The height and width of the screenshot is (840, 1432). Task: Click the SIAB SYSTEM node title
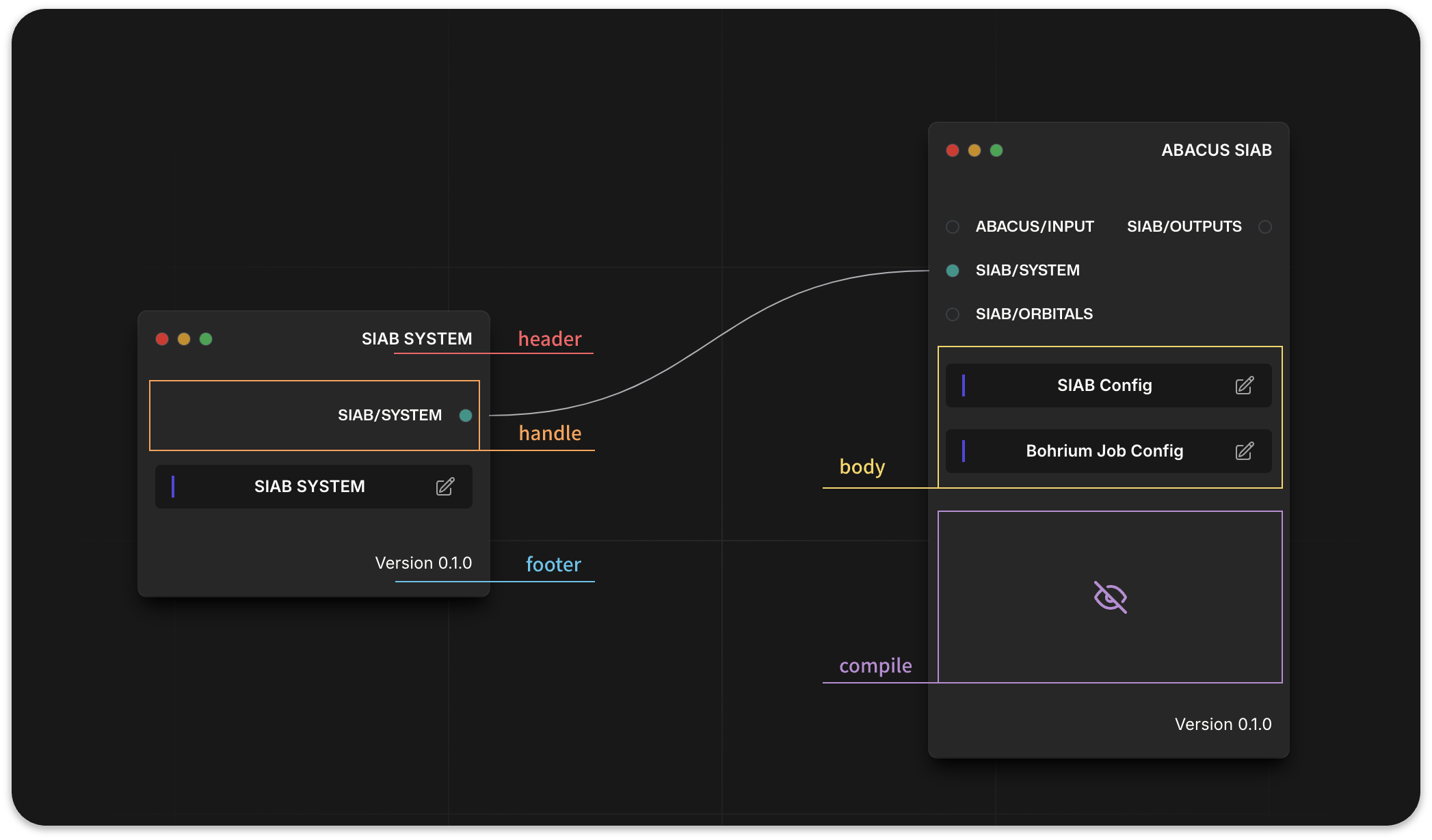click(416, 339)
